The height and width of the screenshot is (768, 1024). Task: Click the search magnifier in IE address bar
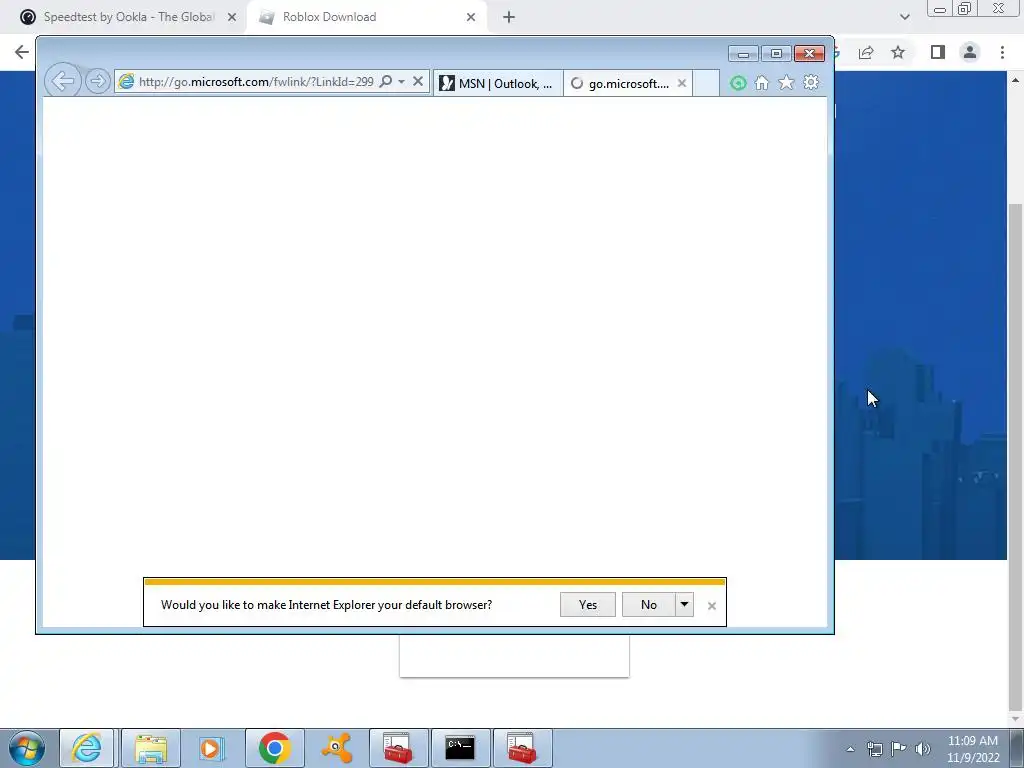[386, 82]
